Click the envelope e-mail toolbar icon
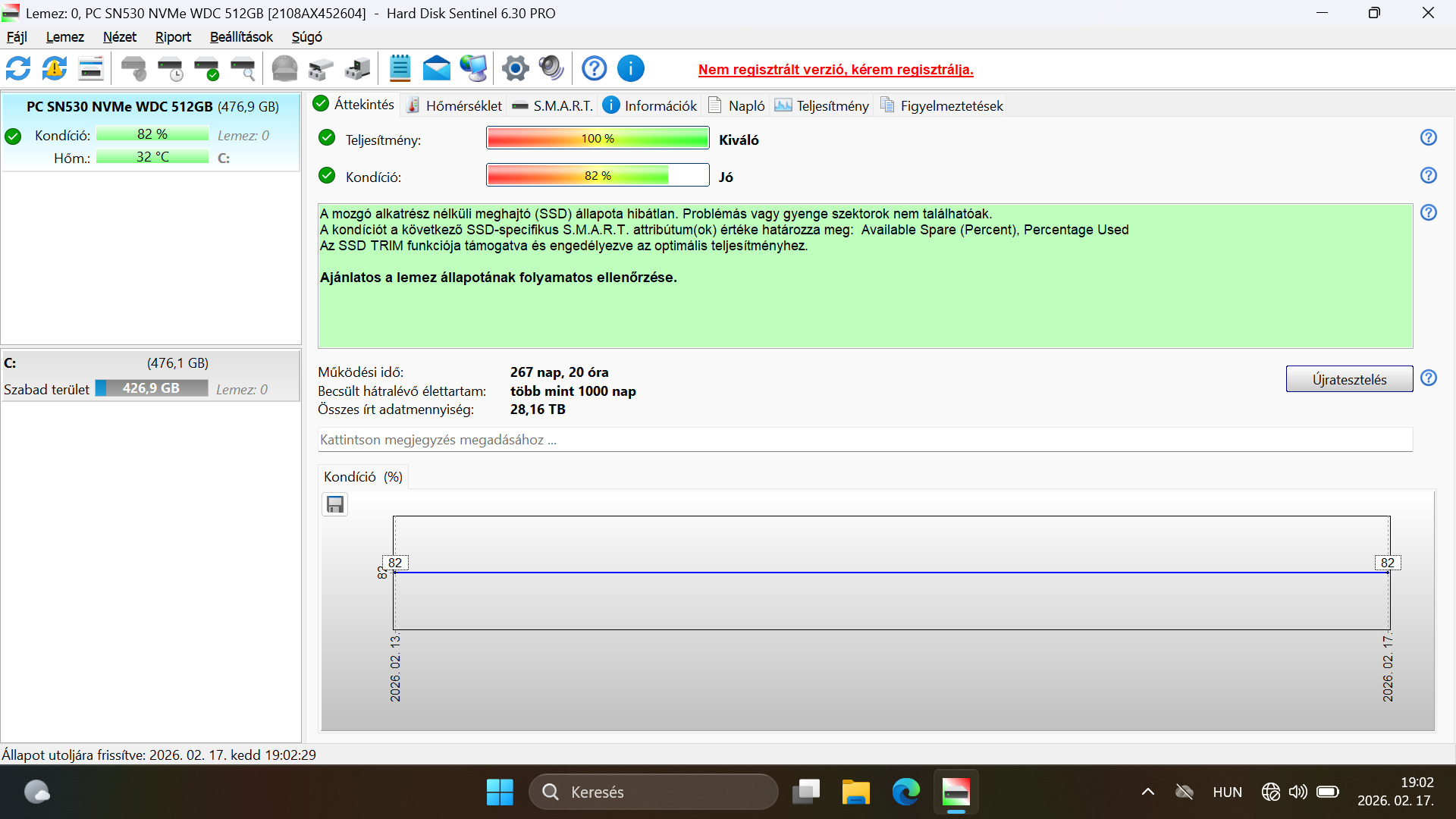1456x819 pixels. [436, 69]
